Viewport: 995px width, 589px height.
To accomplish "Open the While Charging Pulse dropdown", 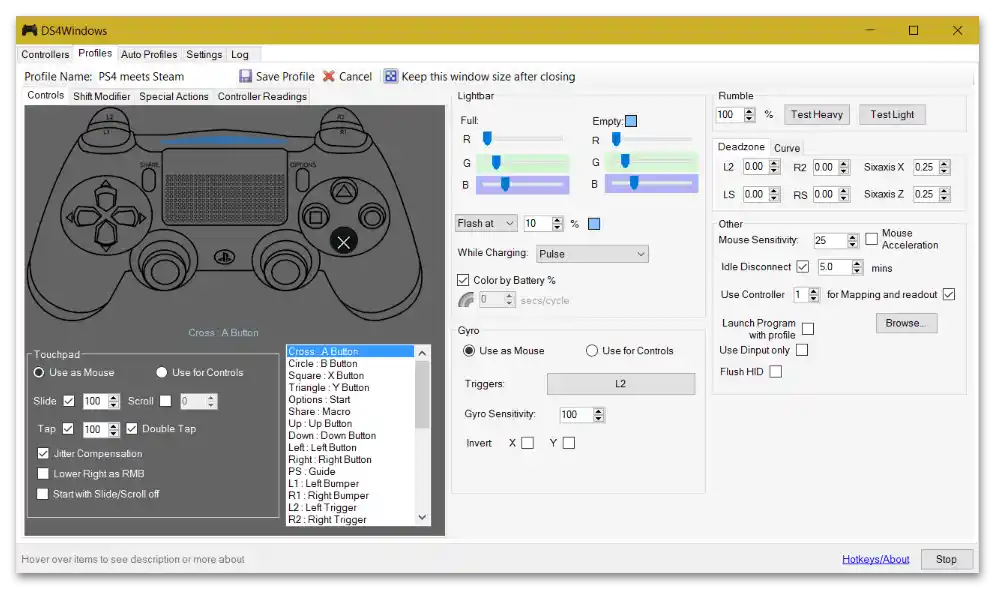I will (592, 254).
